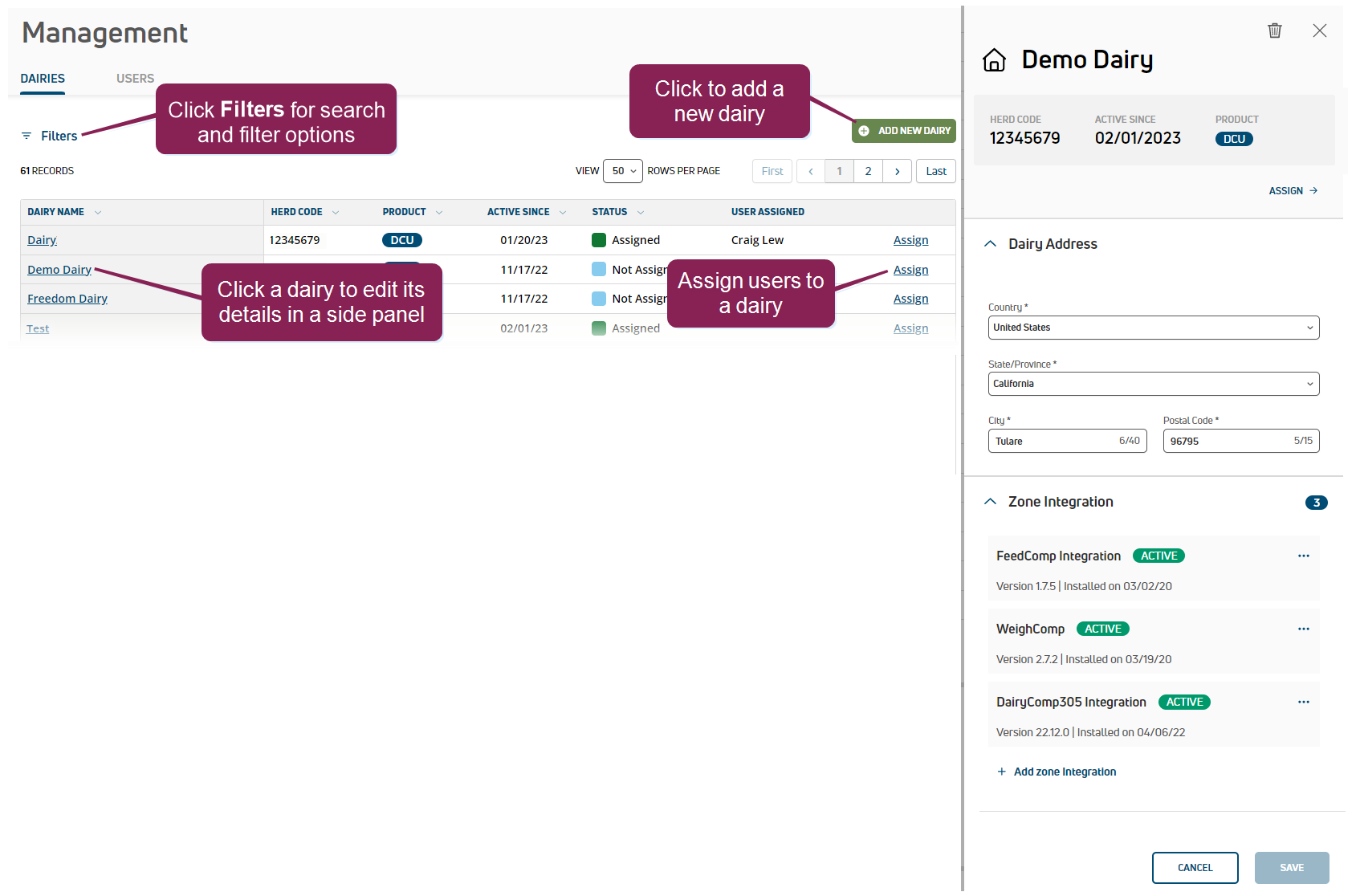Open the Freedom Dairy link
The width and height of the screenshot is (1360, 896).
(67, 299)
